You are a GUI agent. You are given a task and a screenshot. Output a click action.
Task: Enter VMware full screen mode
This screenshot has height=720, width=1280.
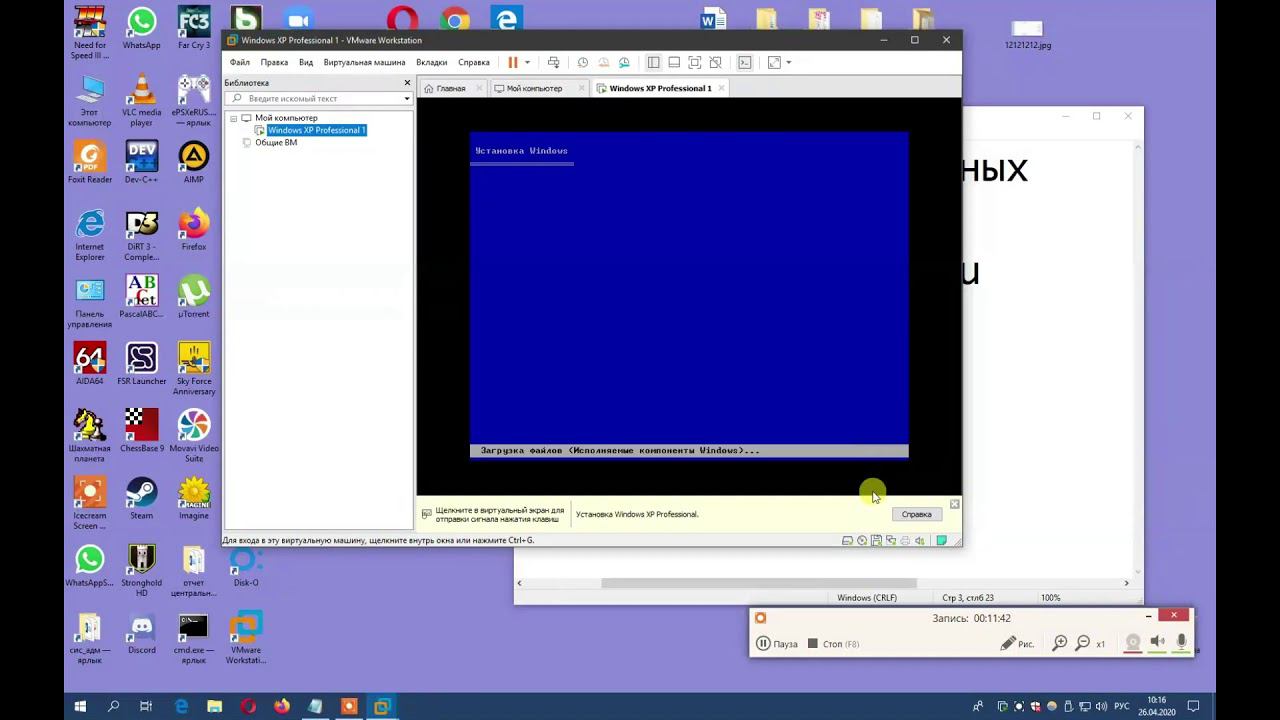tap(695, 62)
